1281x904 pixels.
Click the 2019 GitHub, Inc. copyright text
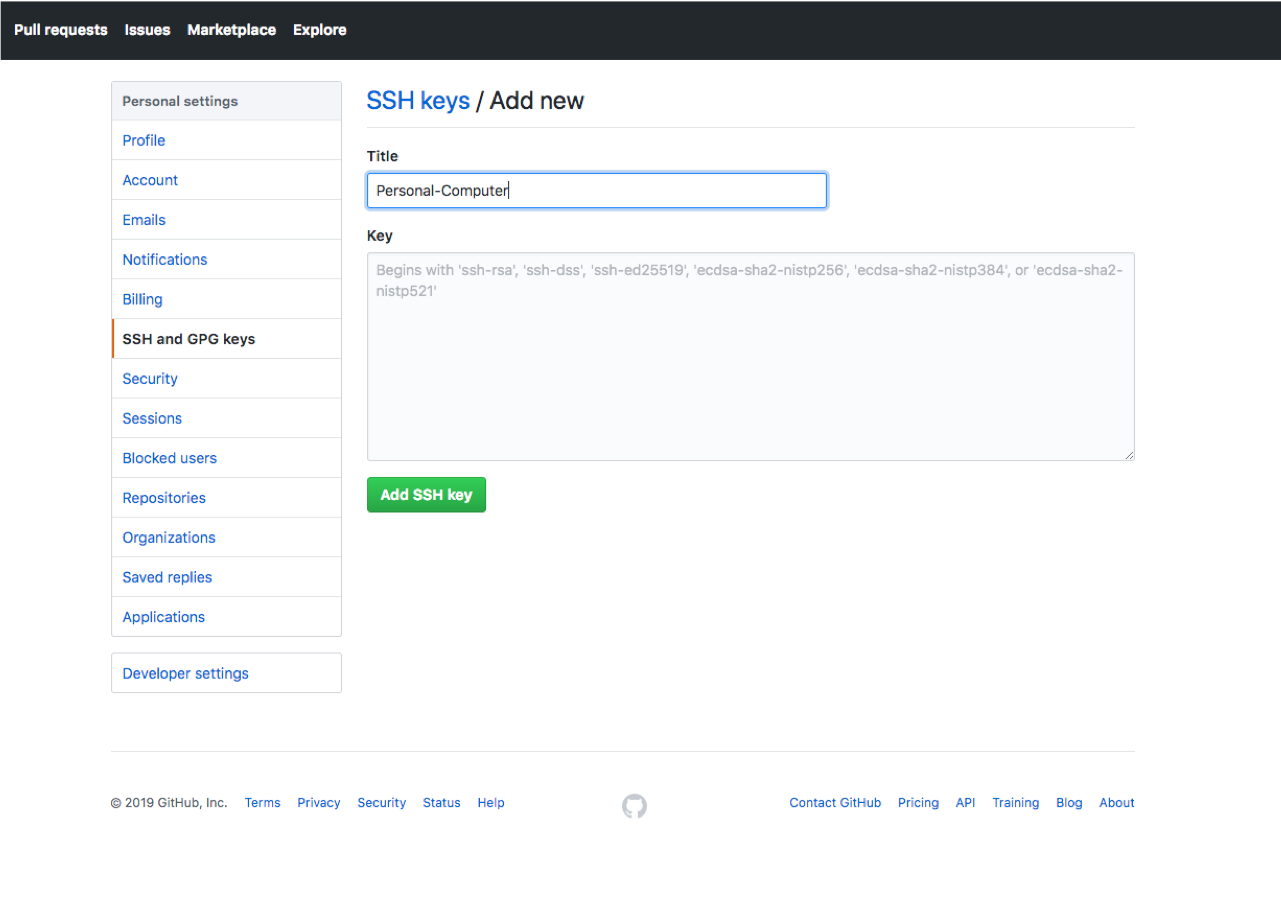(x=169, y=803)
